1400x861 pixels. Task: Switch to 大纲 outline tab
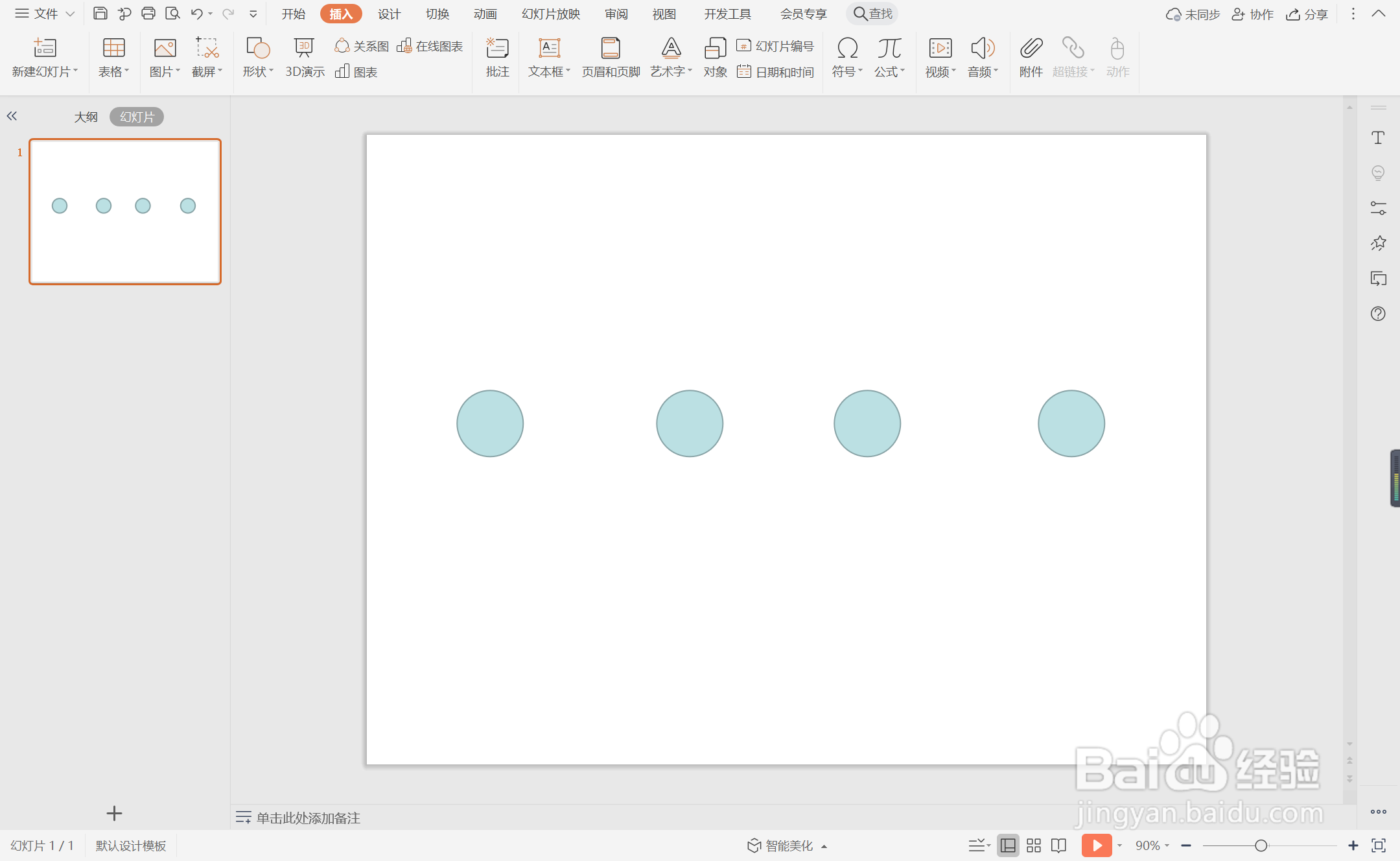pyautogui.click(x=86, y=117)
